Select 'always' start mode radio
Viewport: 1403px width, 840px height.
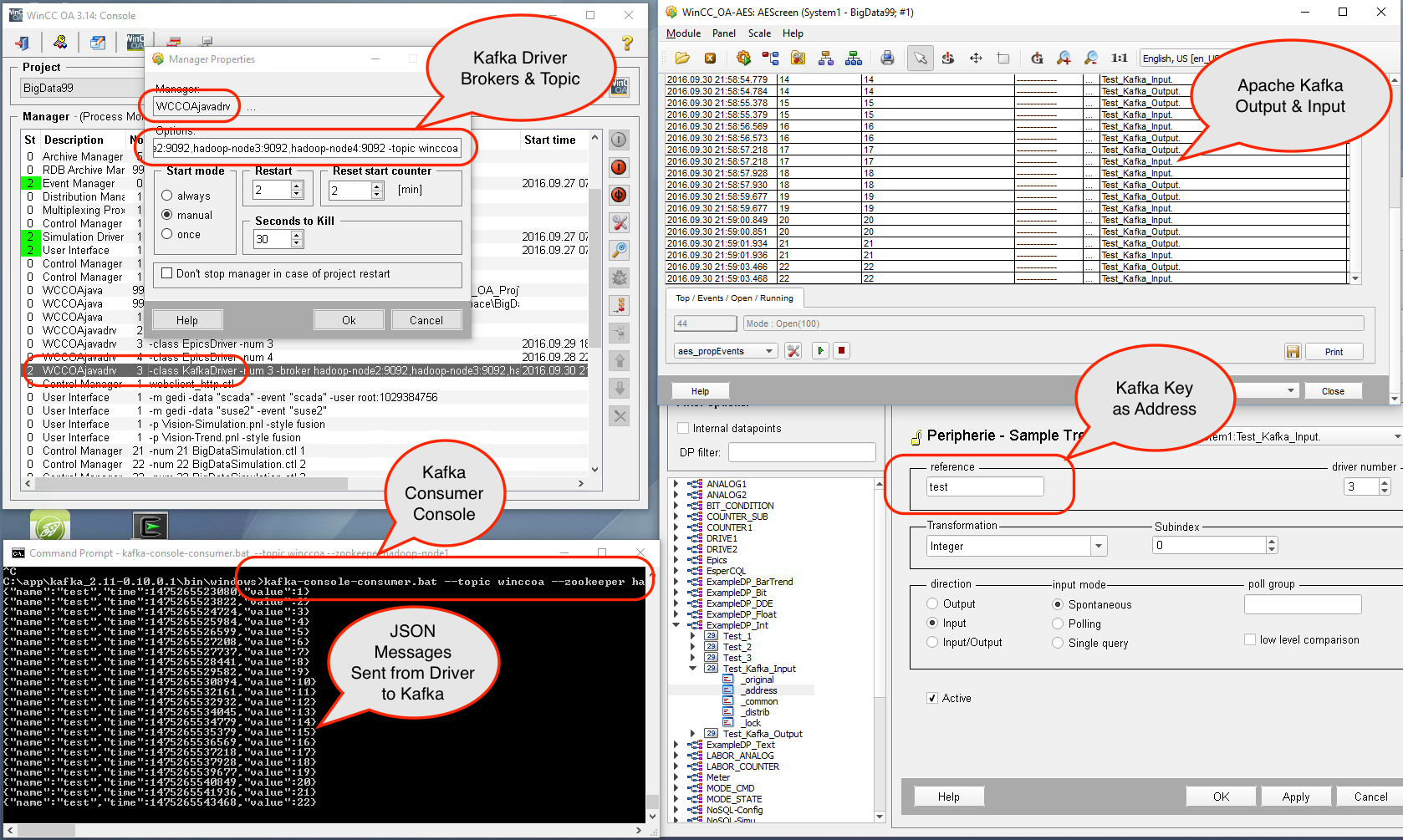(x=167, y=196)
